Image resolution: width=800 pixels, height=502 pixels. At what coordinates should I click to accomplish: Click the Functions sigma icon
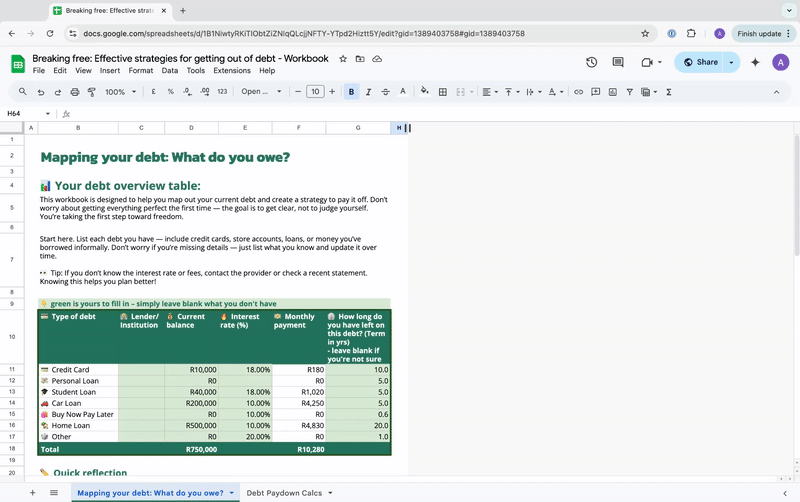tap(668, 92)
